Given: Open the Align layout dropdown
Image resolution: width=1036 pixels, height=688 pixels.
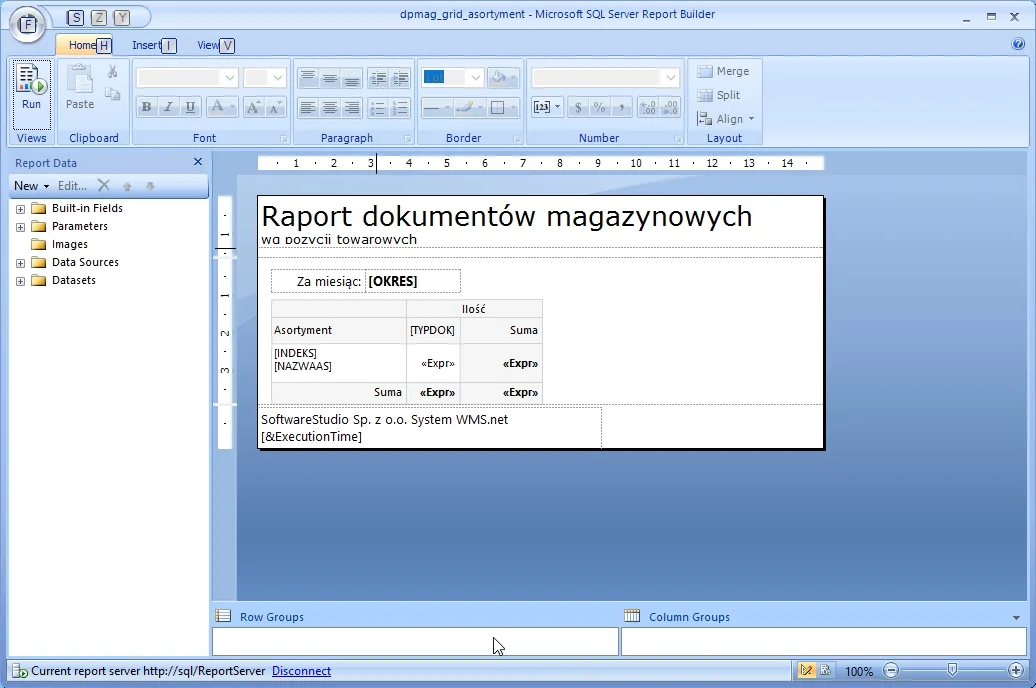Looking at the screenshot, I should coord(725,119).
